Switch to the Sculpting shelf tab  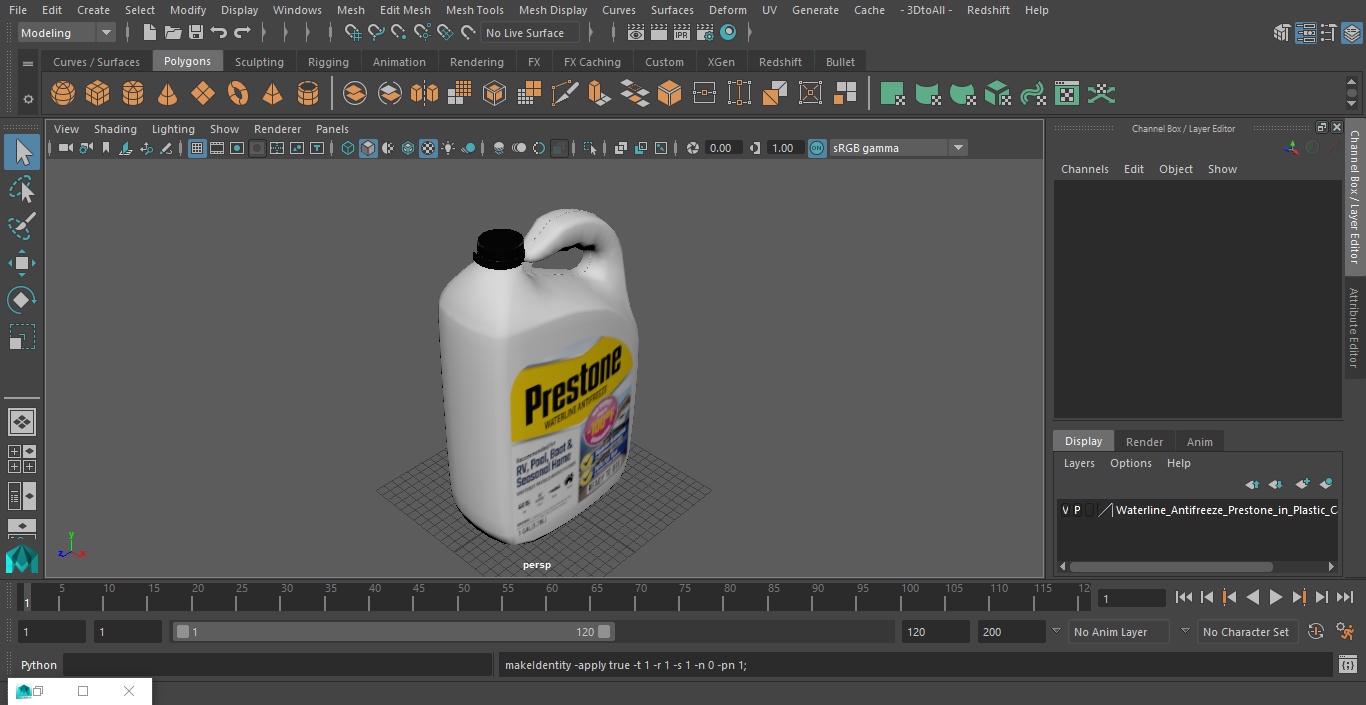[259, 62]
